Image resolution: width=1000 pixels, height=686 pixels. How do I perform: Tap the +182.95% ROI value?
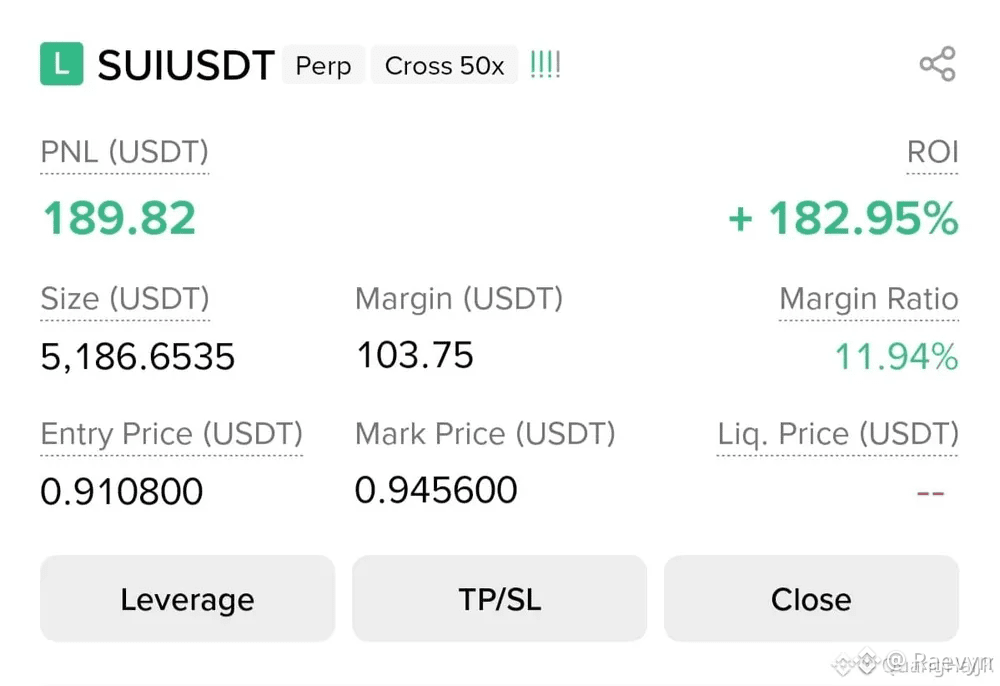[x=843, y=218]
